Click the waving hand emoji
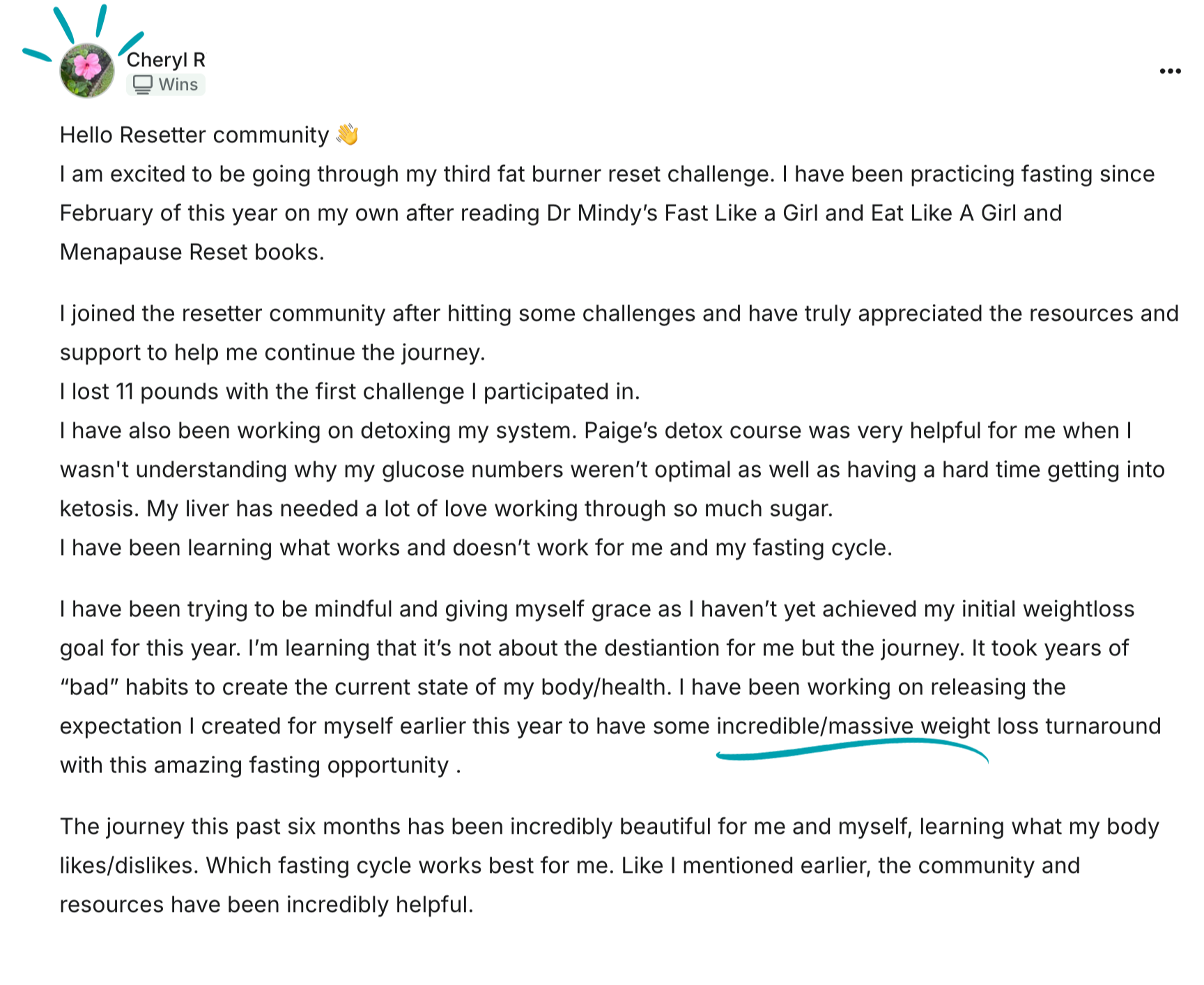The image size is (1204, 985). (347, 134)
